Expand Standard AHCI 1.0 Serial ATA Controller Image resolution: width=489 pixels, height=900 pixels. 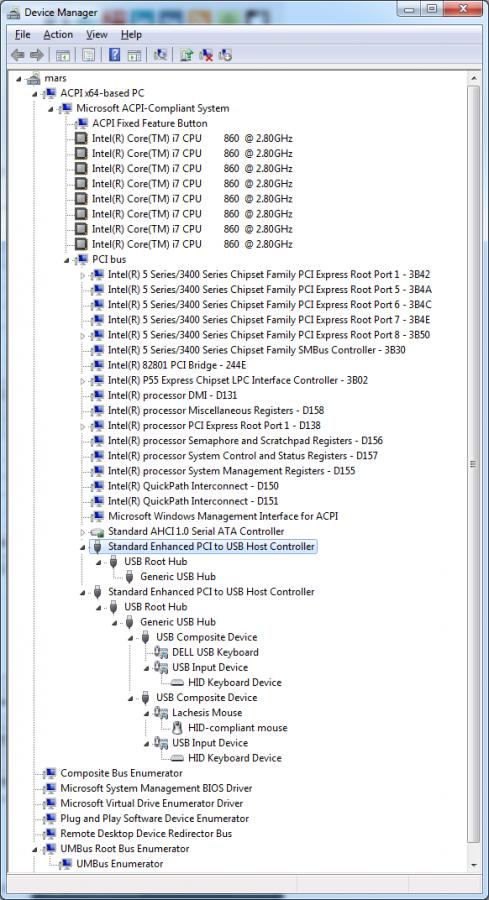tap(83, 532)
